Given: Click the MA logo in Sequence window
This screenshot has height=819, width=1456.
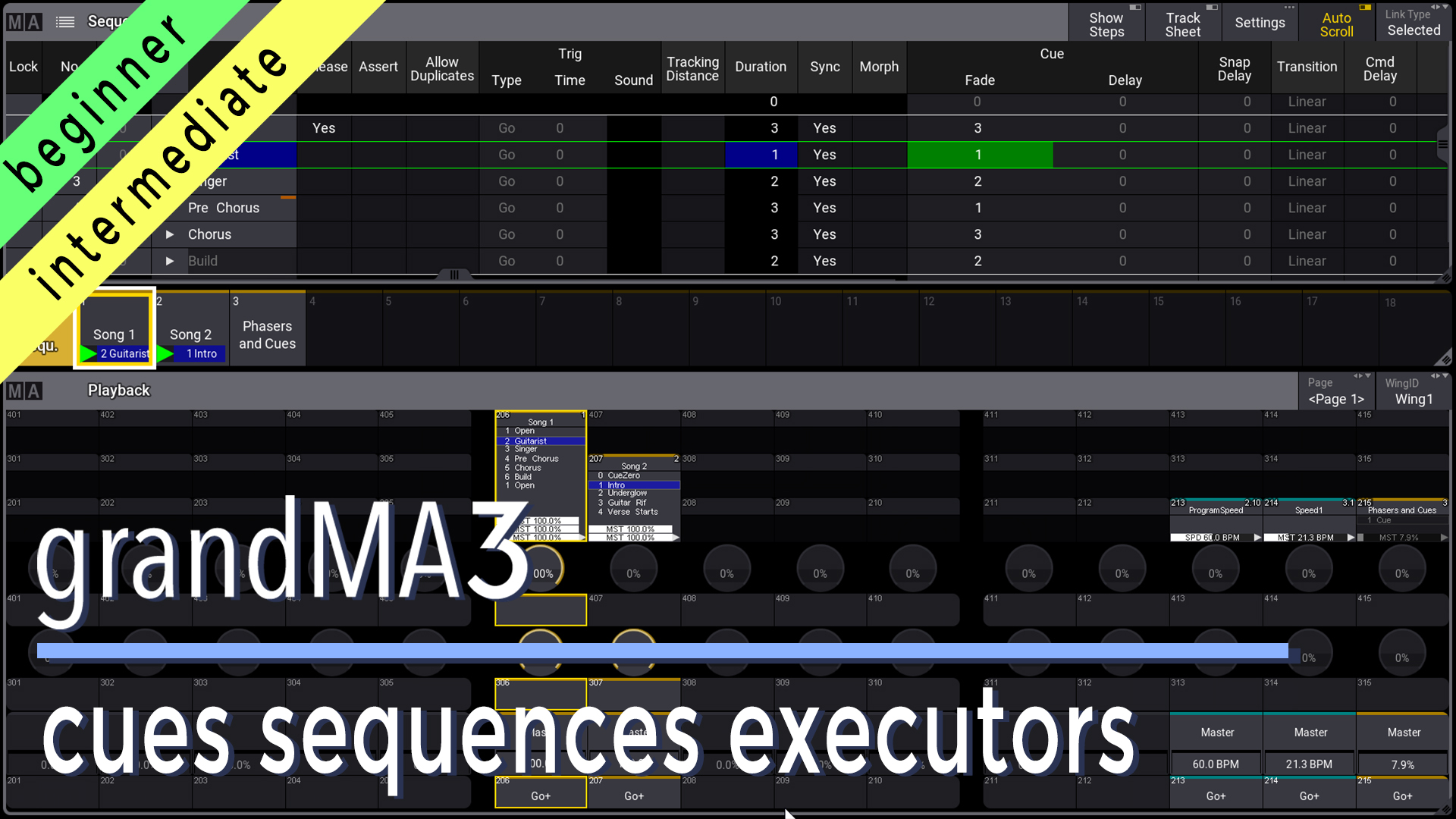Looking at the screenshot, I should click(24, 22).
